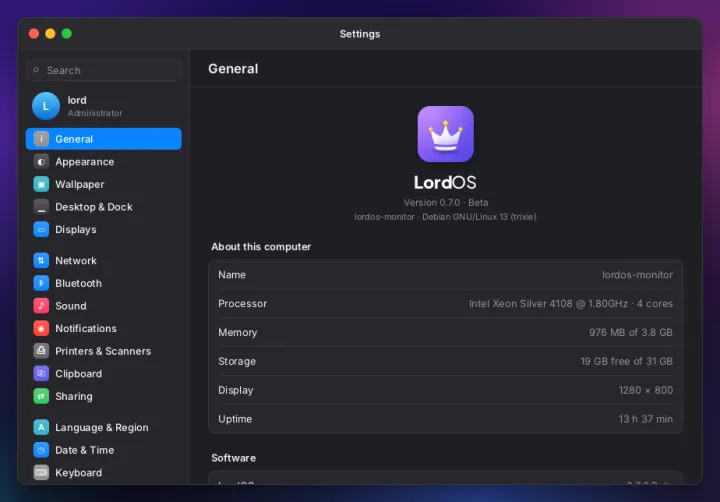Click the About this computer heading
The width and height of the screenshot is (720, 502).
click(x=261, y=247)
